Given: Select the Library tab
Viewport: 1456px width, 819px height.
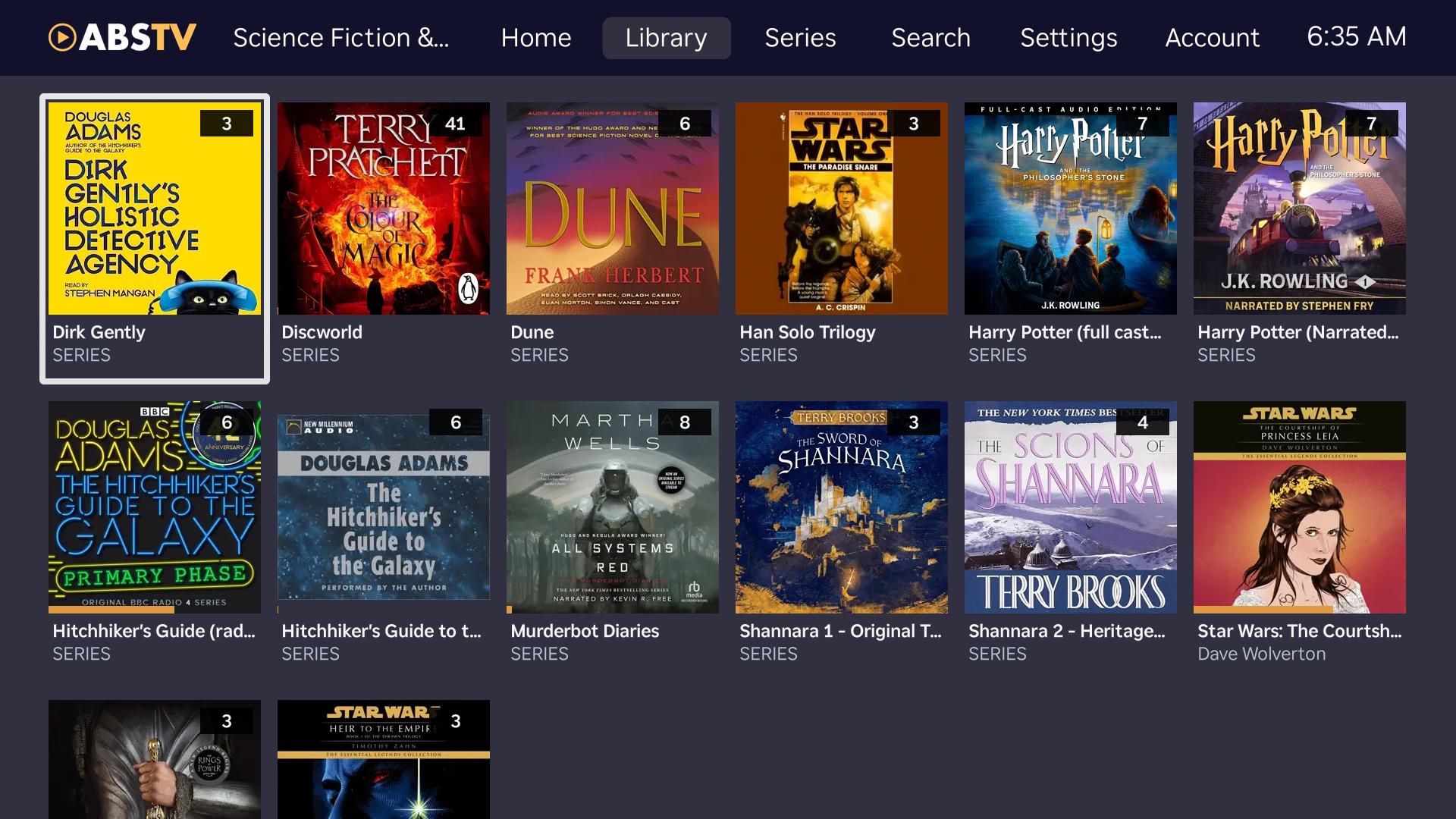Looking at the screenshot, I should pyautogui.click(x=667, y=38).
